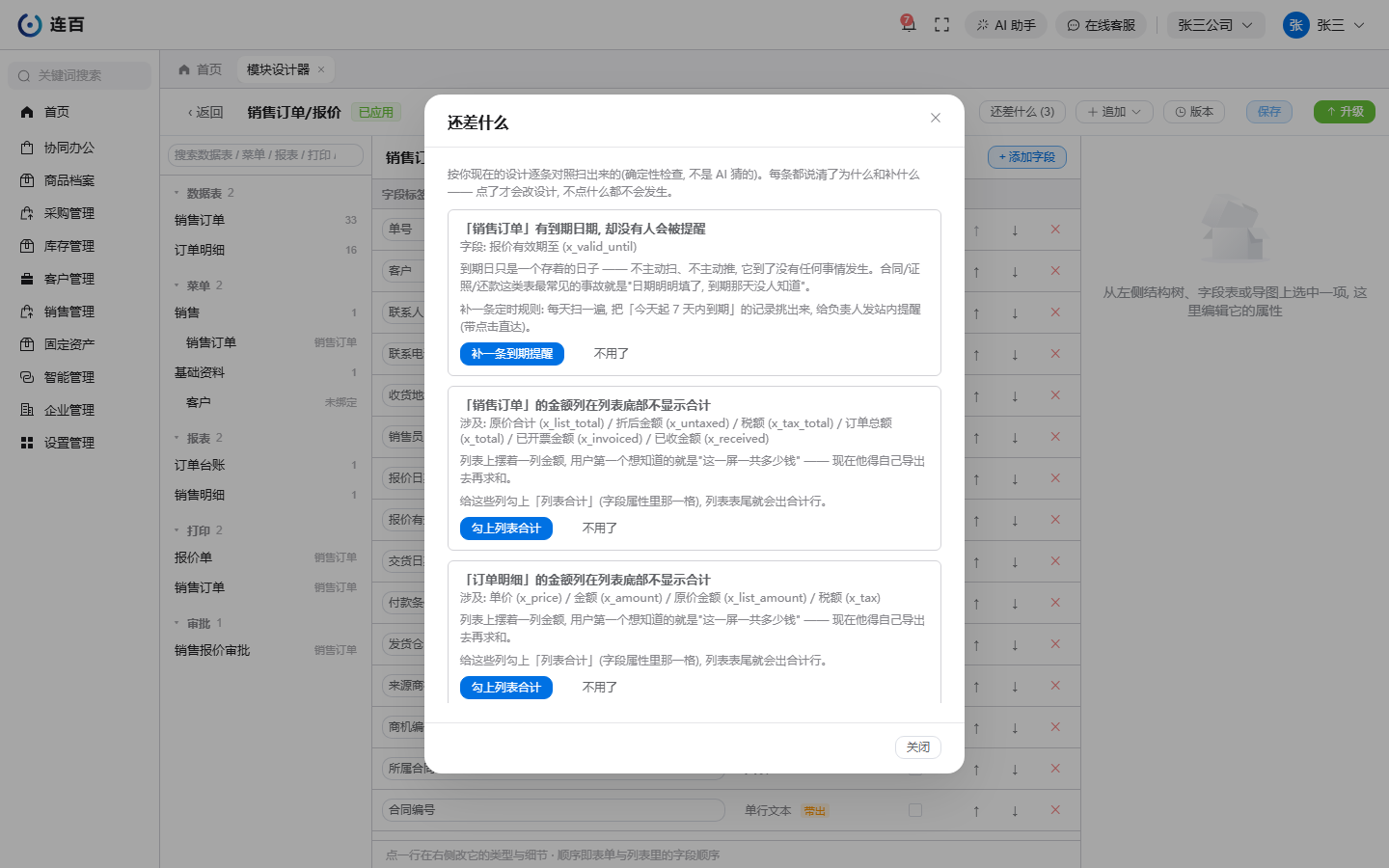
Task: Toggle checkbox in 合同编号 row
Action: coord(915,810)
